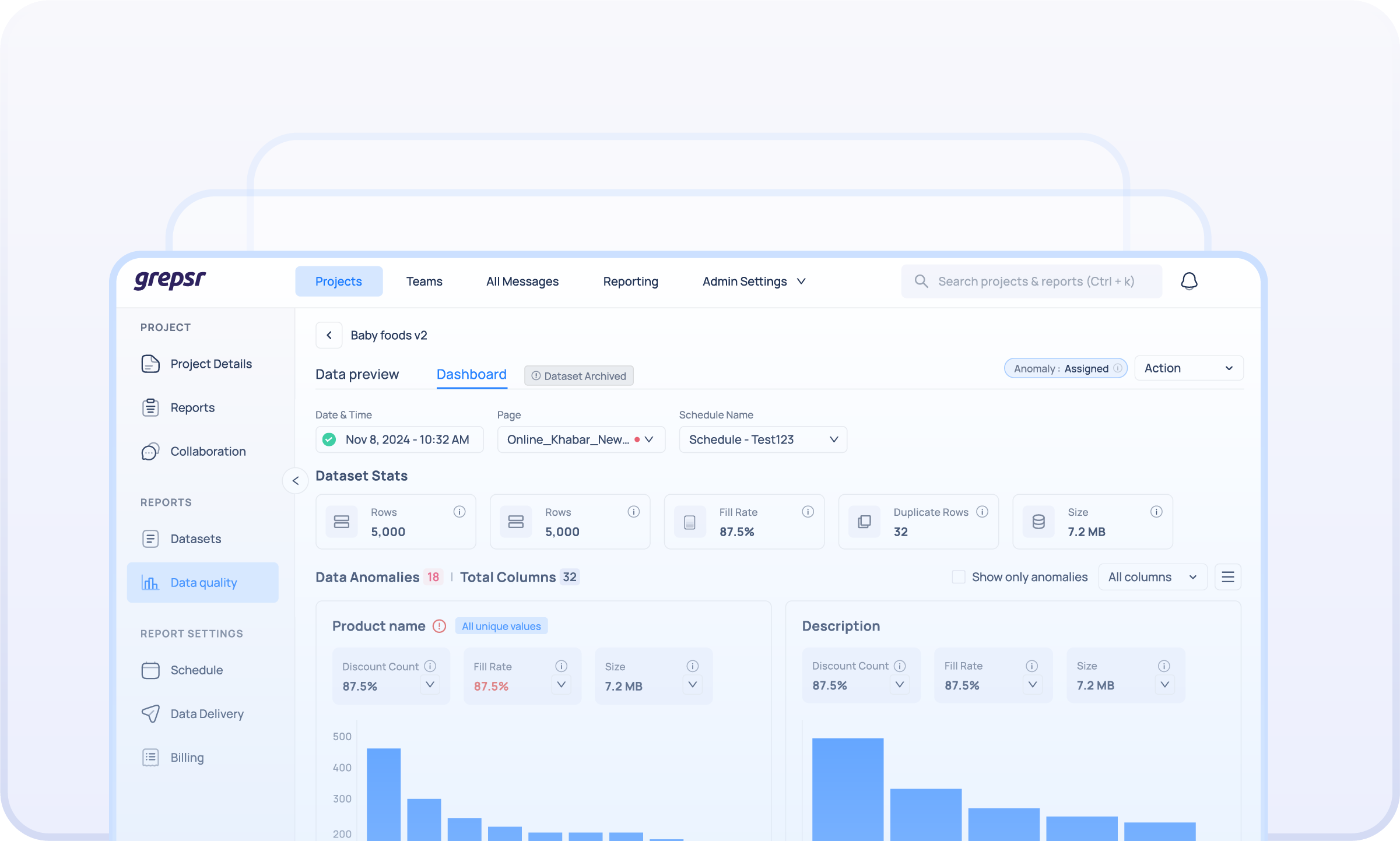Image resolution: width=1400 pixels, height=841 pixels.
Task: Open the Schedule Name dropdown
Action: (x=763, y=439)
